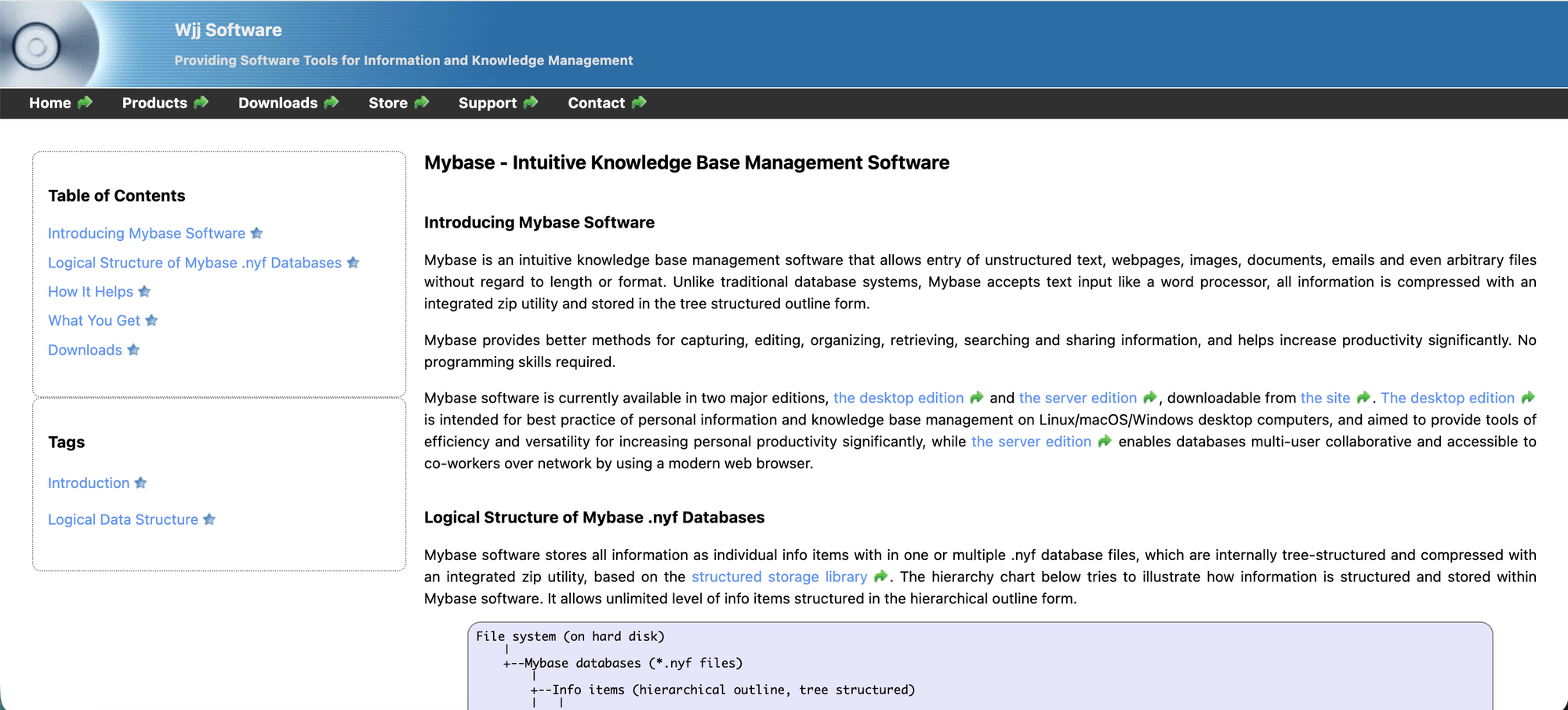The image size is (1568, 710).
Task: Click the 'Introducing Mybase Software' section heading
Action: pos(539,222)
